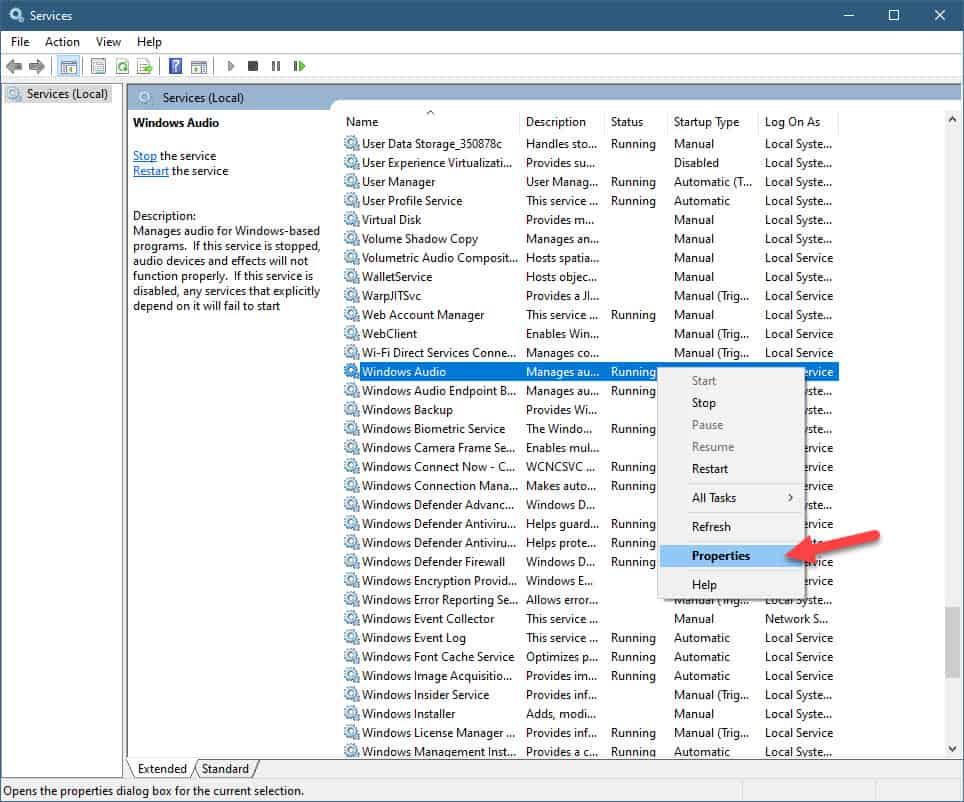The image size is (964, 802).
Task: Open the Help menu in menu bar
Action: click(x=149, y=42)
